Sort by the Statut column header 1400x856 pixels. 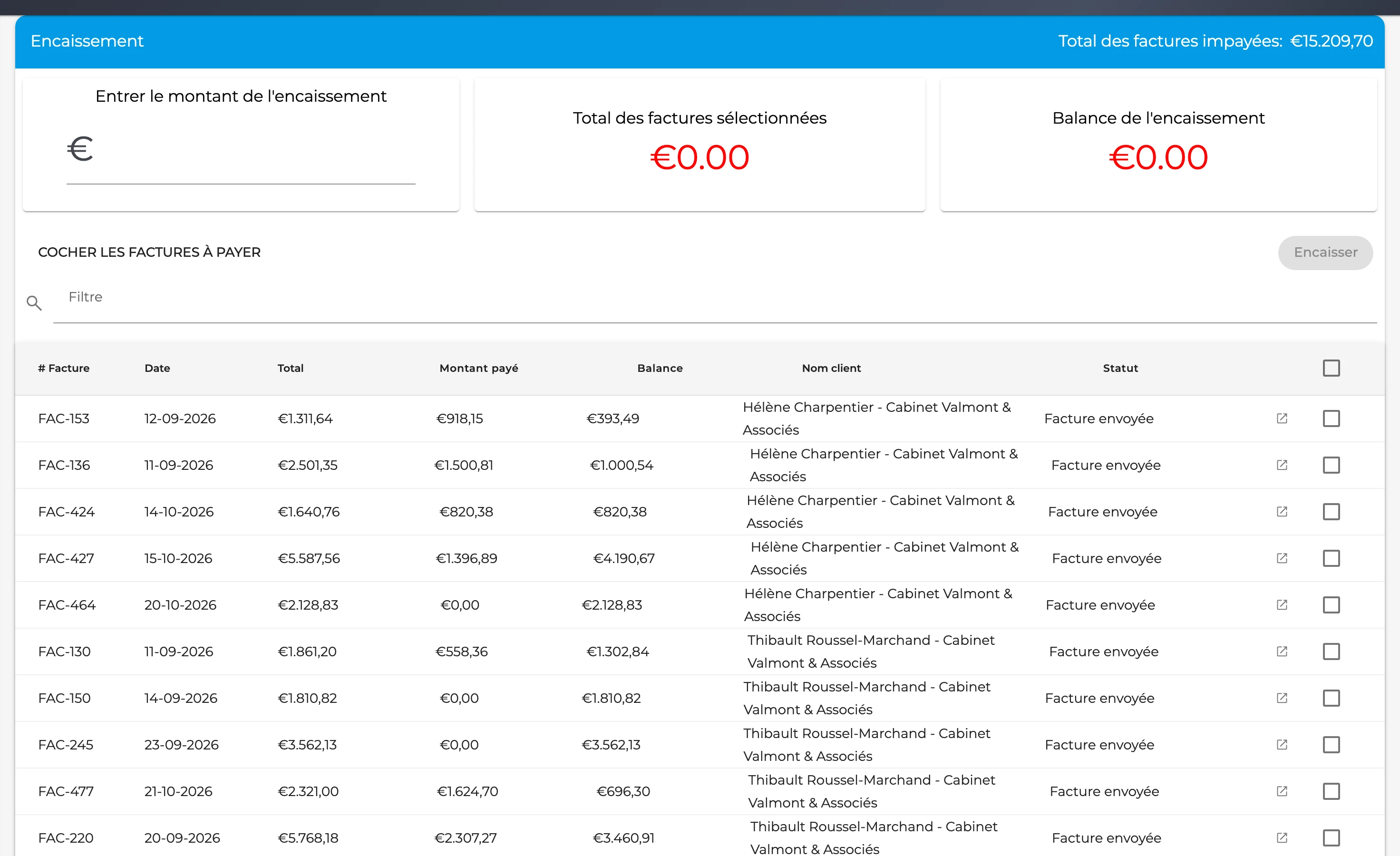[1120, 368]
